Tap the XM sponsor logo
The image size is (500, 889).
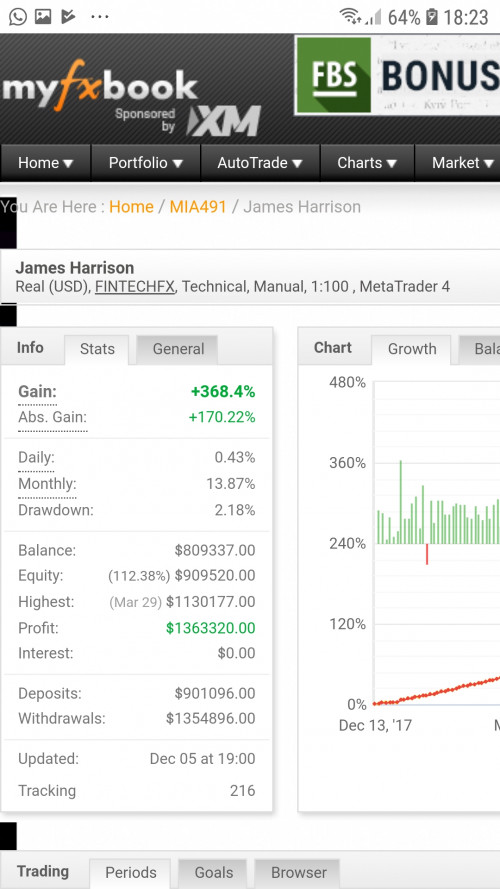click(x=224, y=121)
